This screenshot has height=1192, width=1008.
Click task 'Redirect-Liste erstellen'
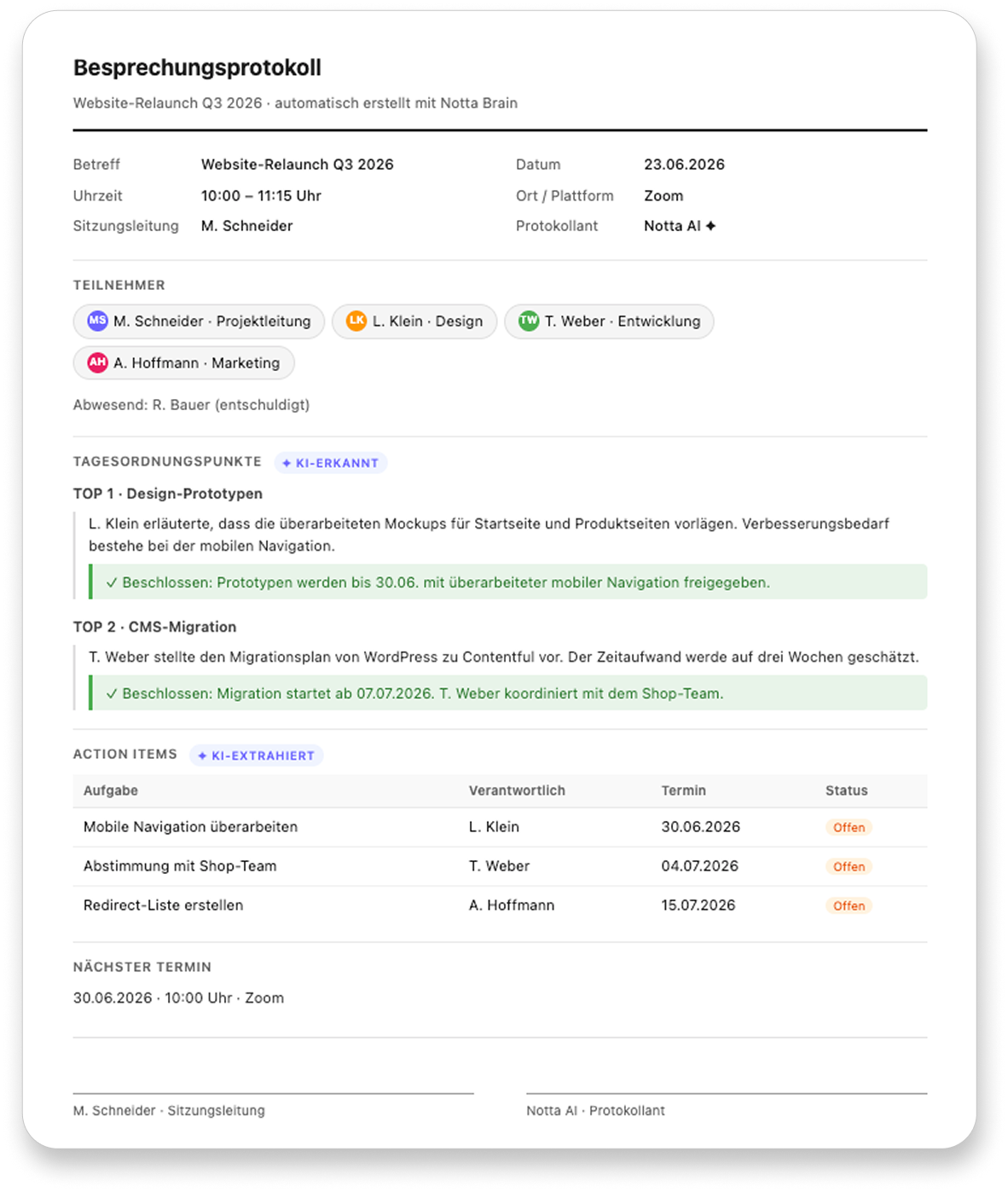tap(164, 906)
